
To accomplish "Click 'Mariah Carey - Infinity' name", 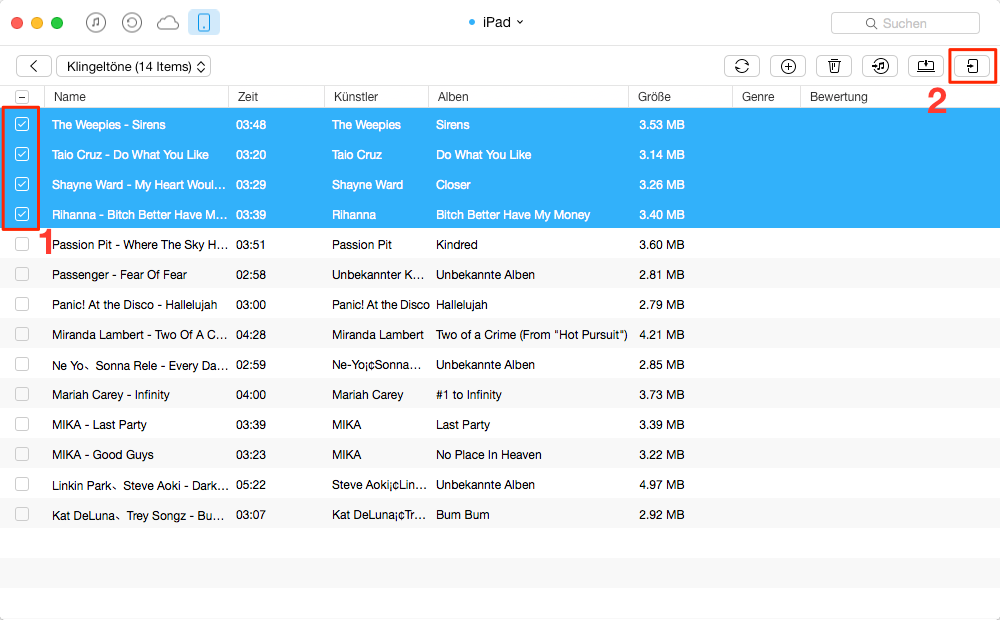I will coord(111,395).
